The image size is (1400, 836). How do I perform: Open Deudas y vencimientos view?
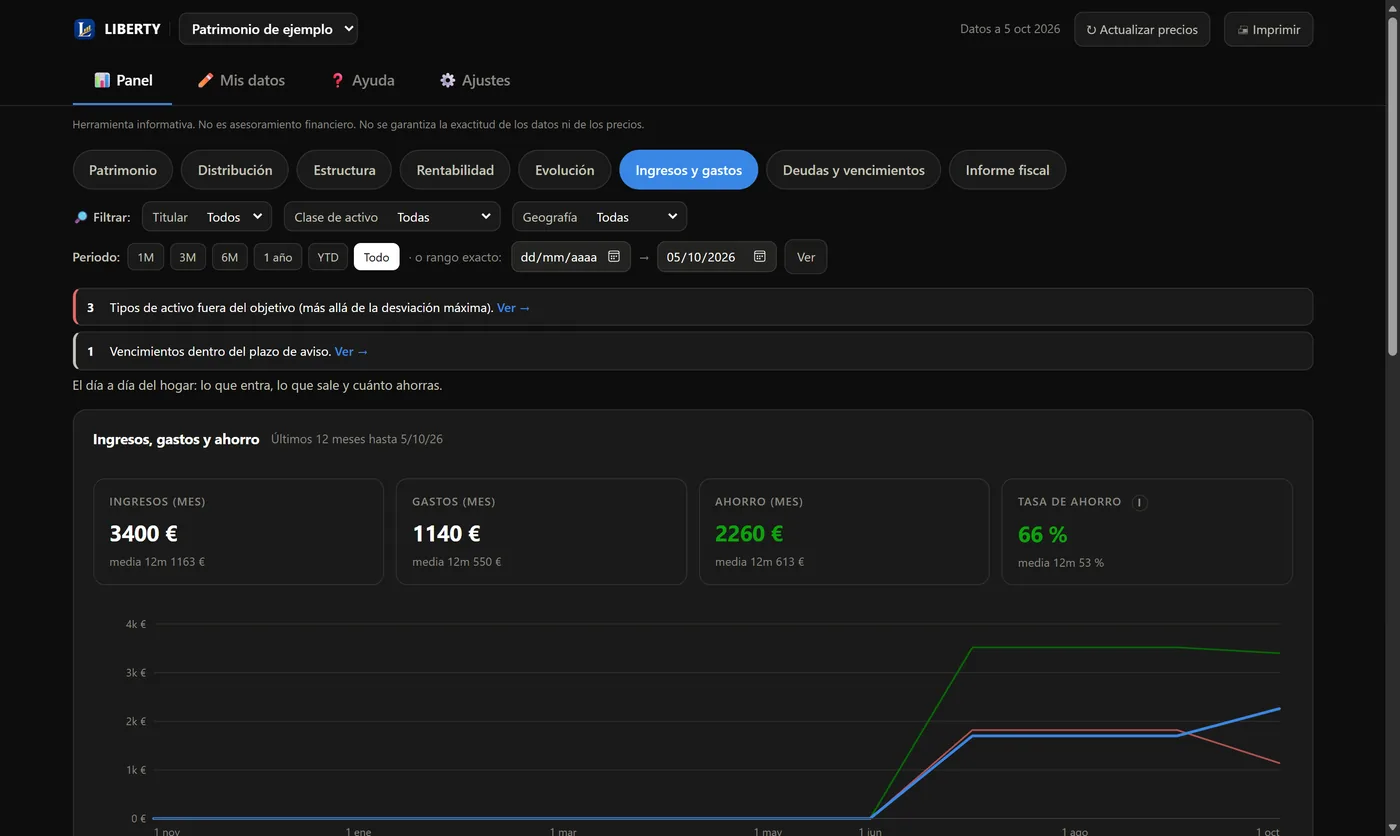pyautogui.click(x=854, y=170)
